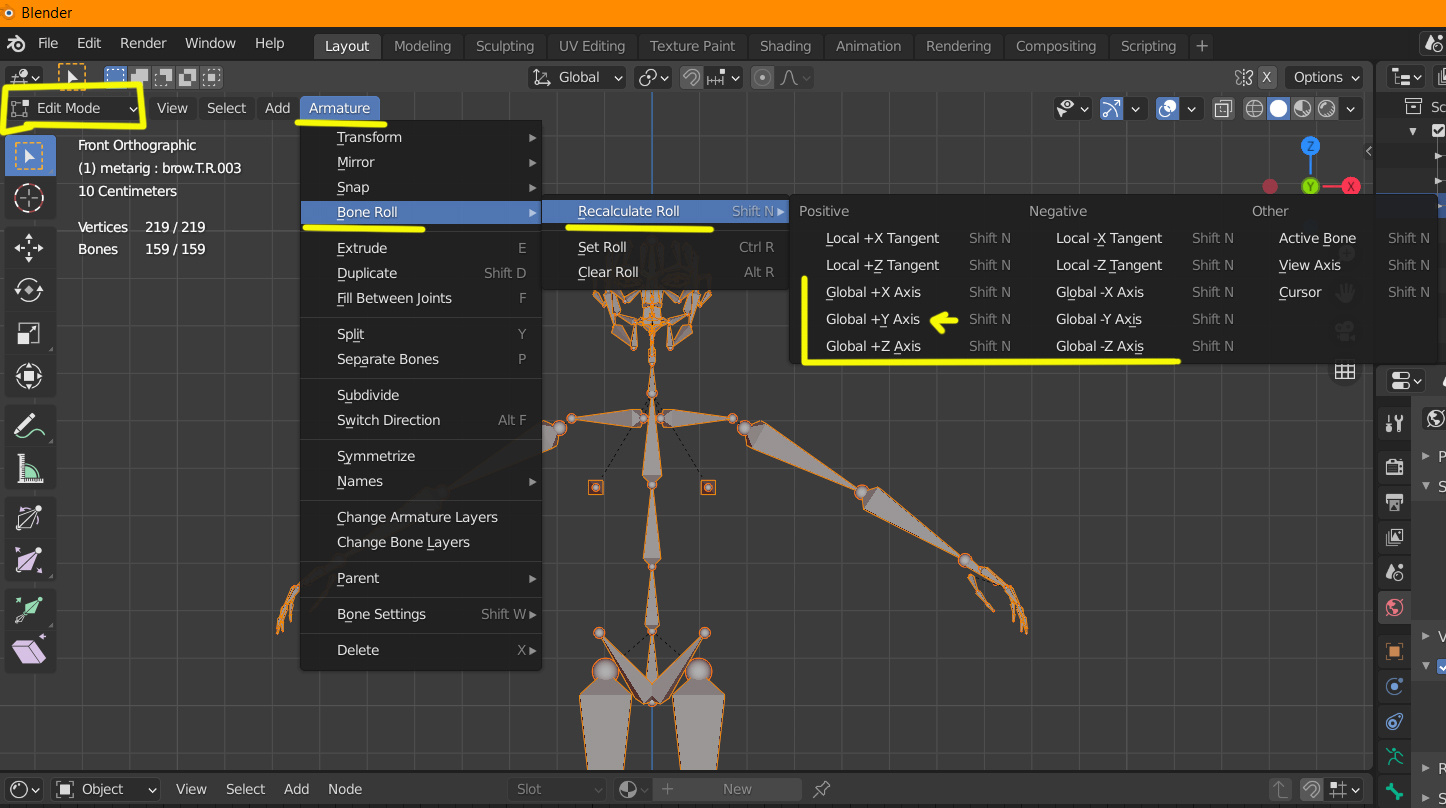
Task: Open the Global transform orientation dropdown
Action: (x=577, y=77)
